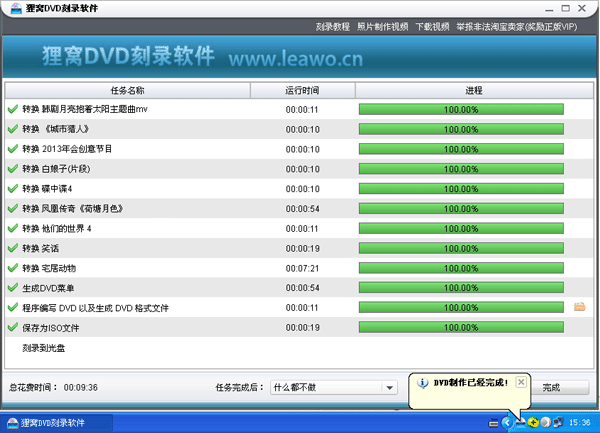Select the row 转换 碟中谍4
This screenshot has width=600, height=433.
click(299, 189)
